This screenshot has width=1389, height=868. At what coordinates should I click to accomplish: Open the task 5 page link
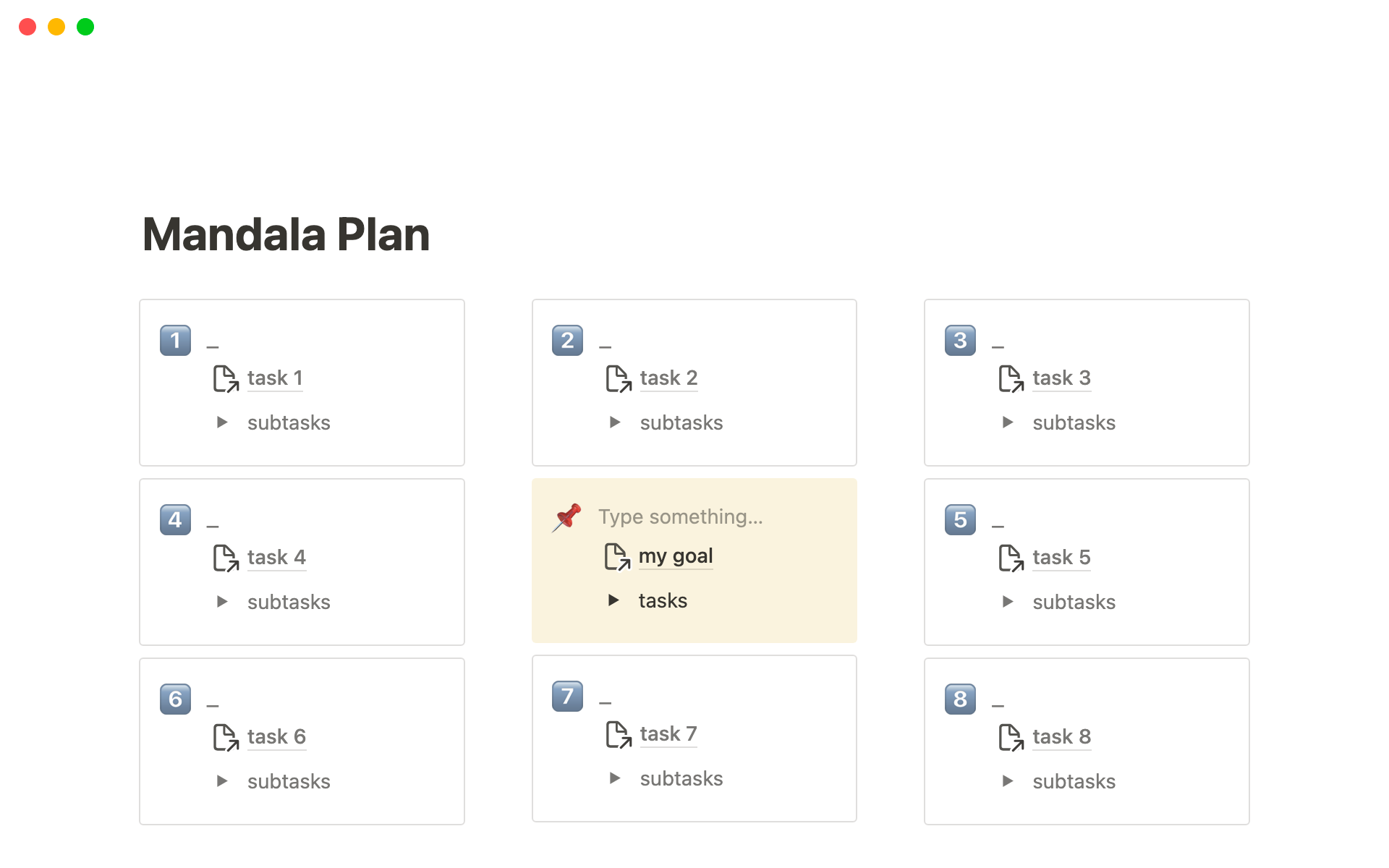point(1061,558)
